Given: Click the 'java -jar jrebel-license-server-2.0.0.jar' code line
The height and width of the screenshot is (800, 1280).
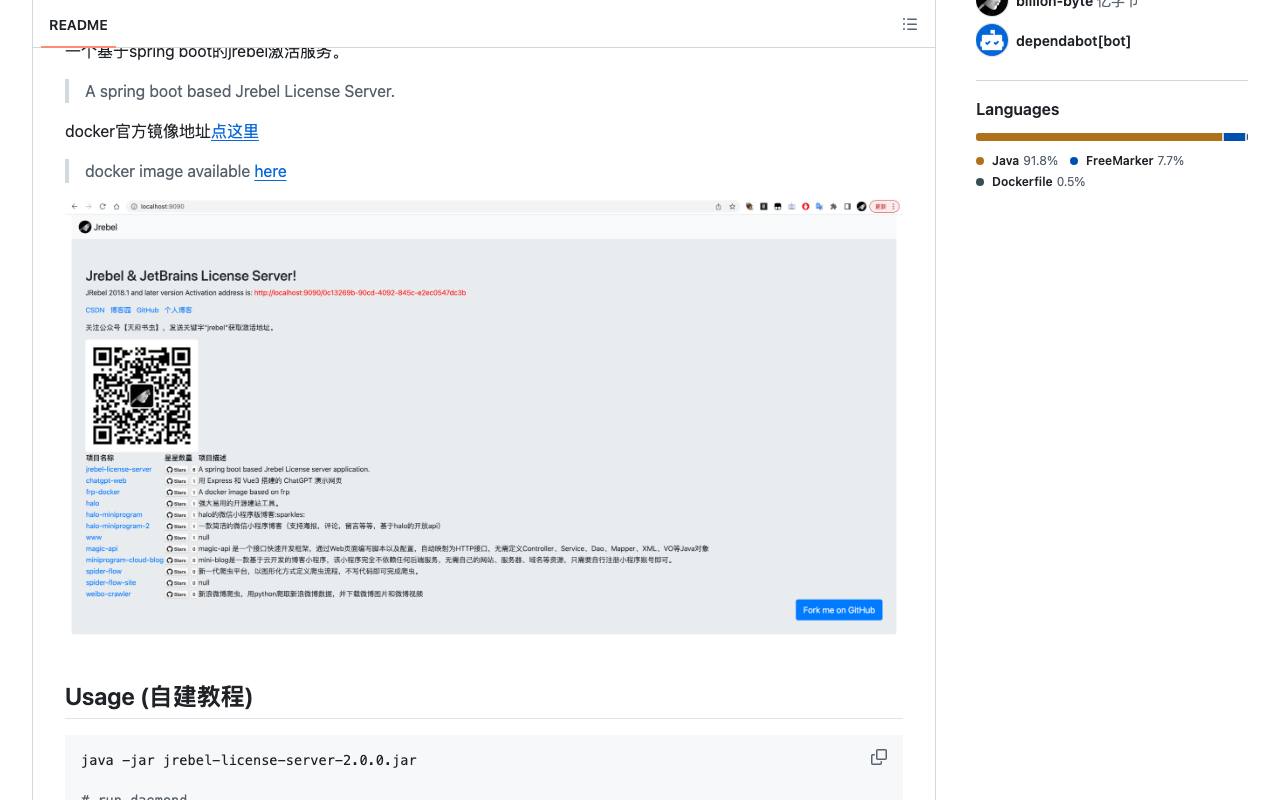Looking at the screenshot, I should coord(249,760).
